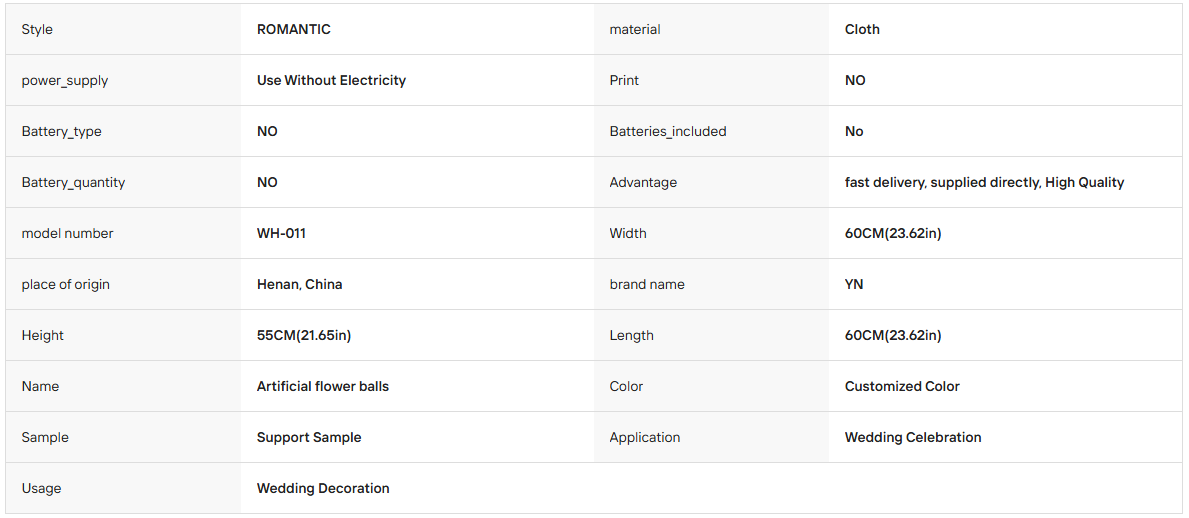Screen dimensions: 1189x518
Task: Click the Artificial flower balls name
Action: (x=323, y=386)
